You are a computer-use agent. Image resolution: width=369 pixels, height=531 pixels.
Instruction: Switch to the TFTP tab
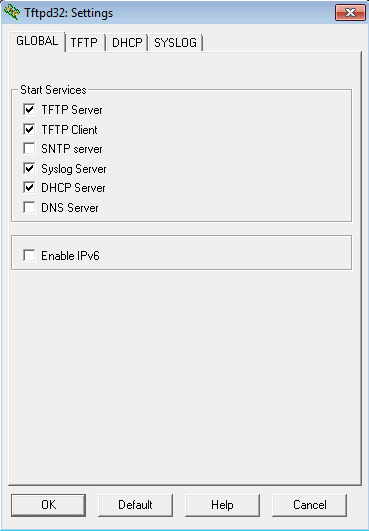[x=84, y=43]
